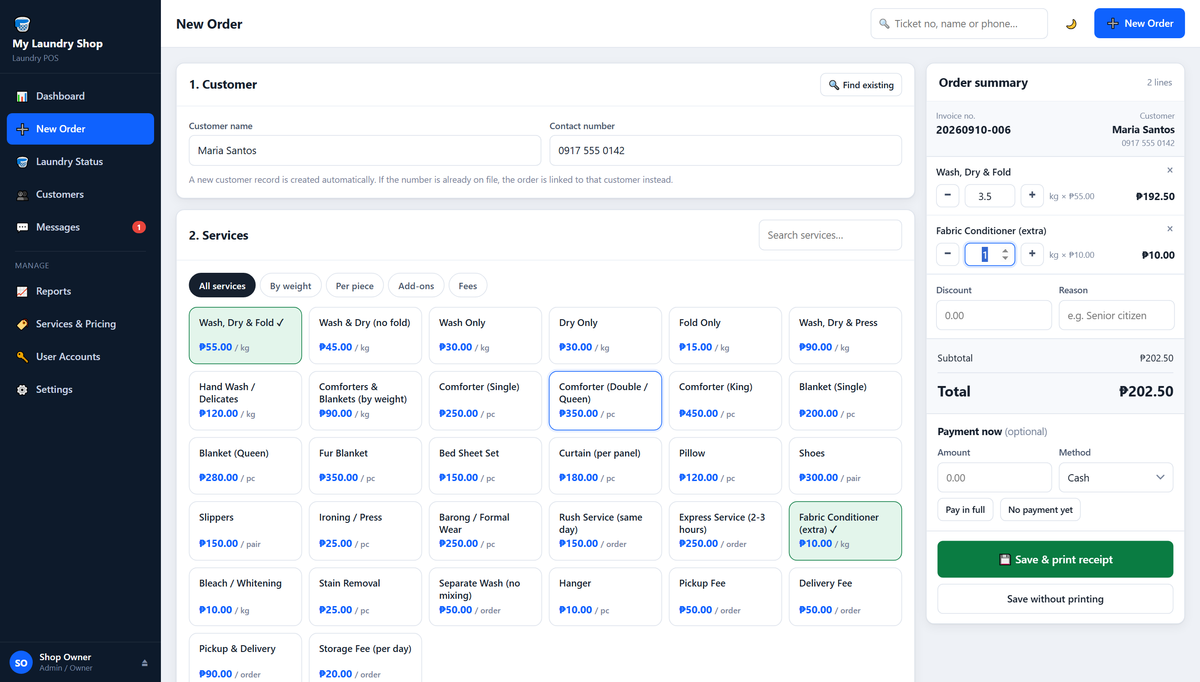This screenshot has height=682, width=1200.
Task: Click the Messages speech bubble icon
Action: pyautogui.click(x=22, y=227)
